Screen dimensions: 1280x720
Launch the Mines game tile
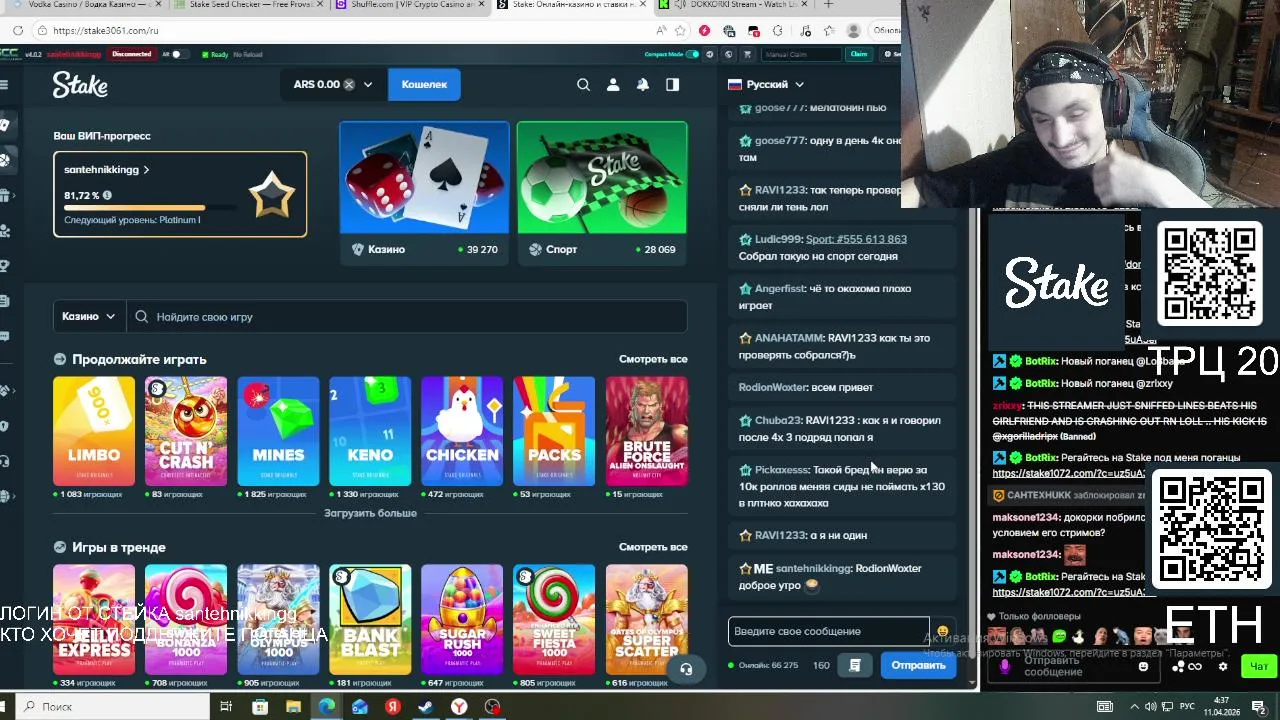[278, 431]
